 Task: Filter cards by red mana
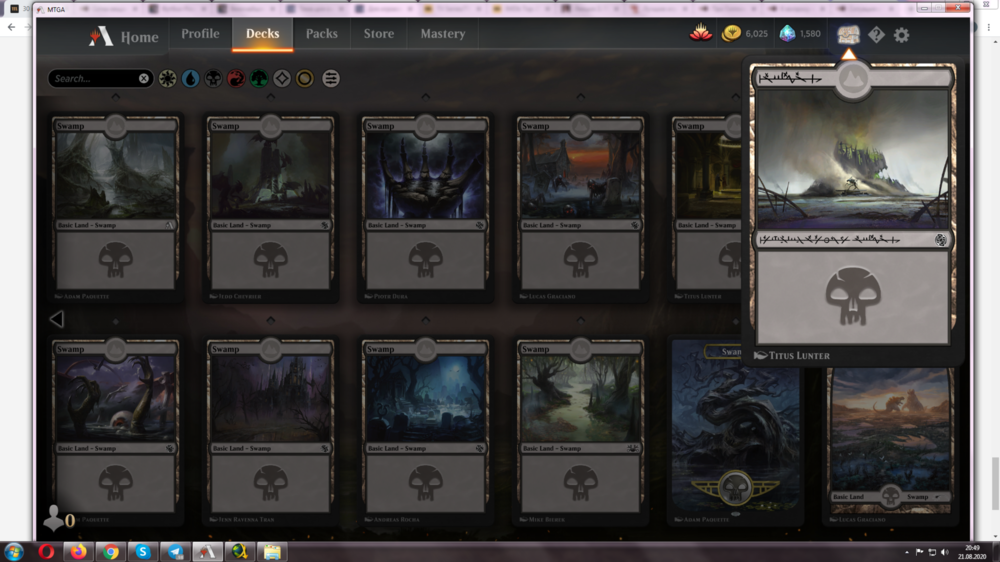point(236,78)
